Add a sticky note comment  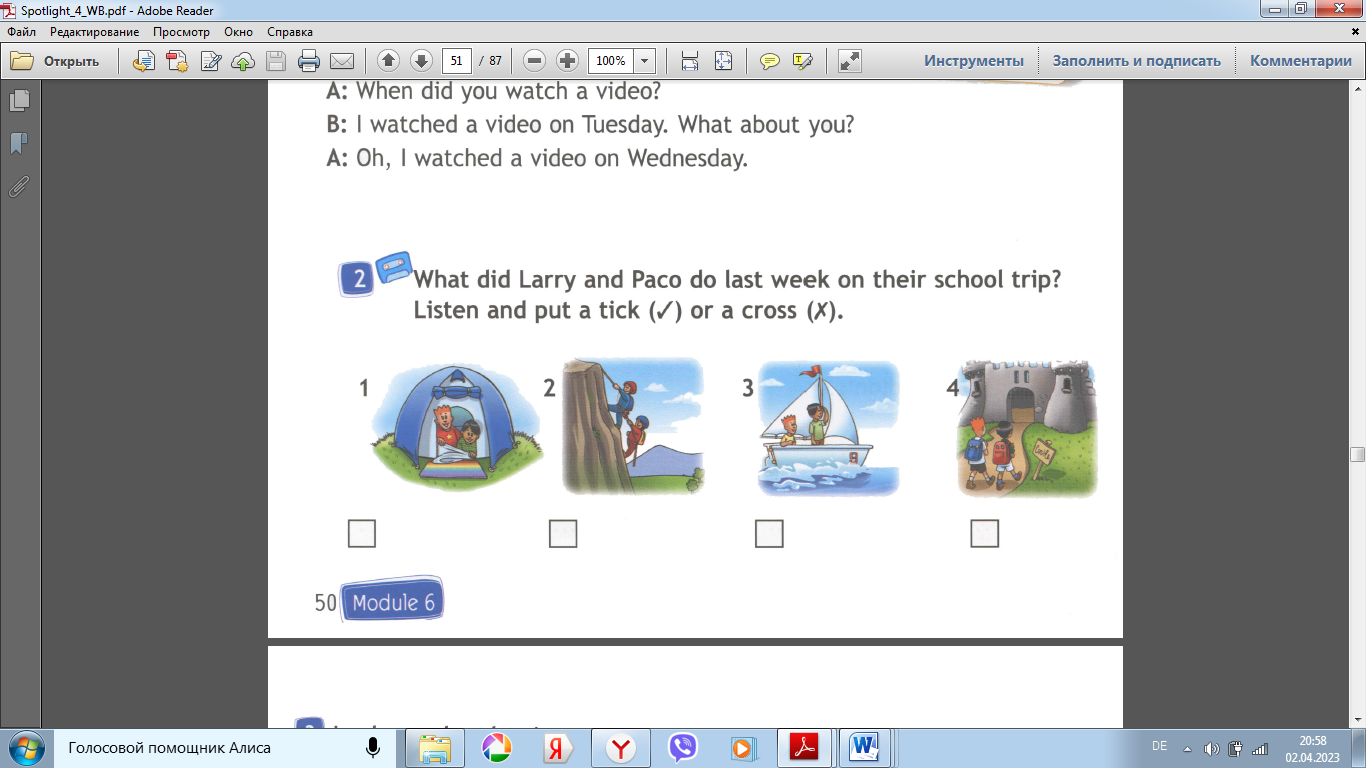[769, 61]
